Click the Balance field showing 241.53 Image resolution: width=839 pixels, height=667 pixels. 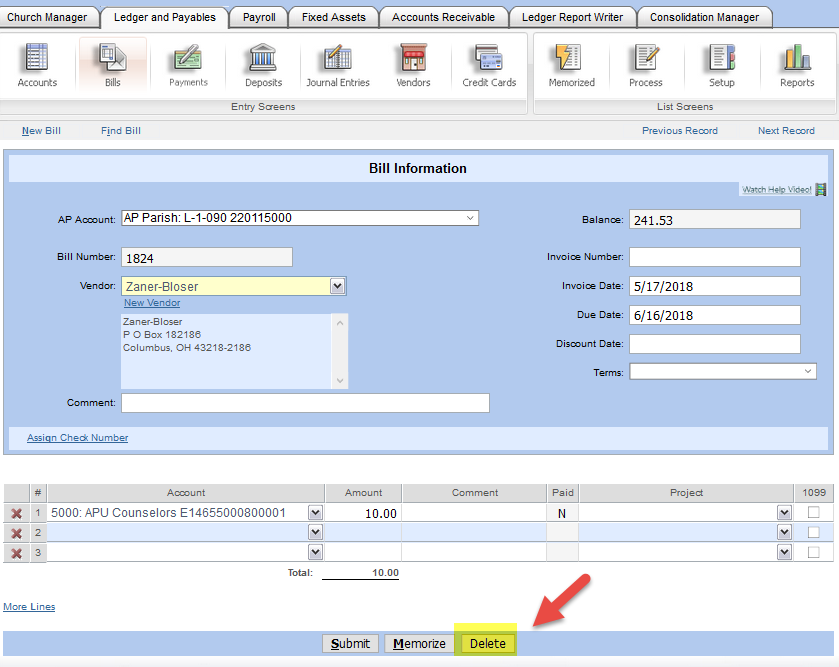tap(715, 219)
